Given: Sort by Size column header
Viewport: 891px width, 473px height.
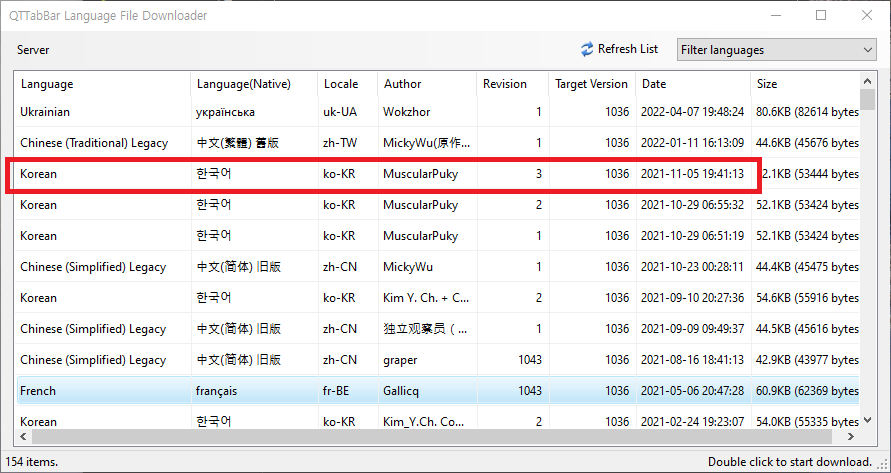Looking at the screenshot, I should tap(805, 84).
